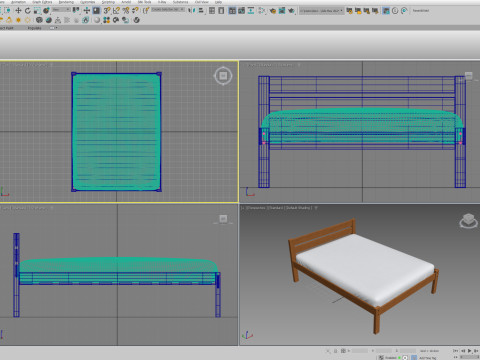This screenshot has width=480, height=360.
Task: Click the Align tool
Action: (201, 11)
